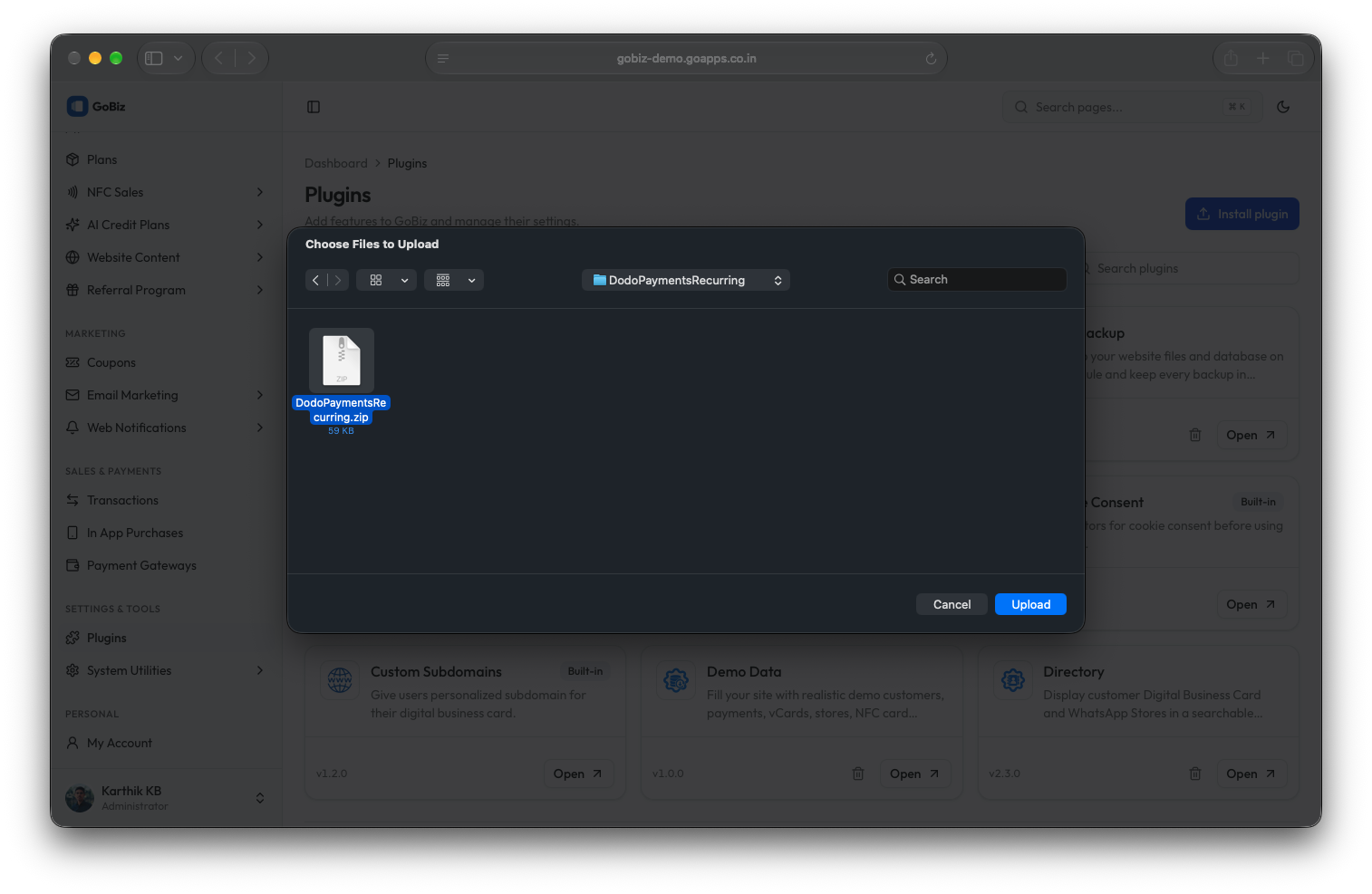Click the Safari sidebar toggle icon
Image resolution: width=1372 pixels, height=894 pixels.
(154, 58)
